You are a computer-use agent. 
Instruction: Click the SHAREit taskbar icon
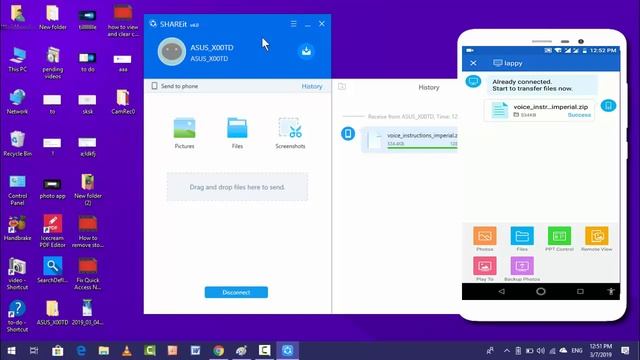(x=287, y=350)
